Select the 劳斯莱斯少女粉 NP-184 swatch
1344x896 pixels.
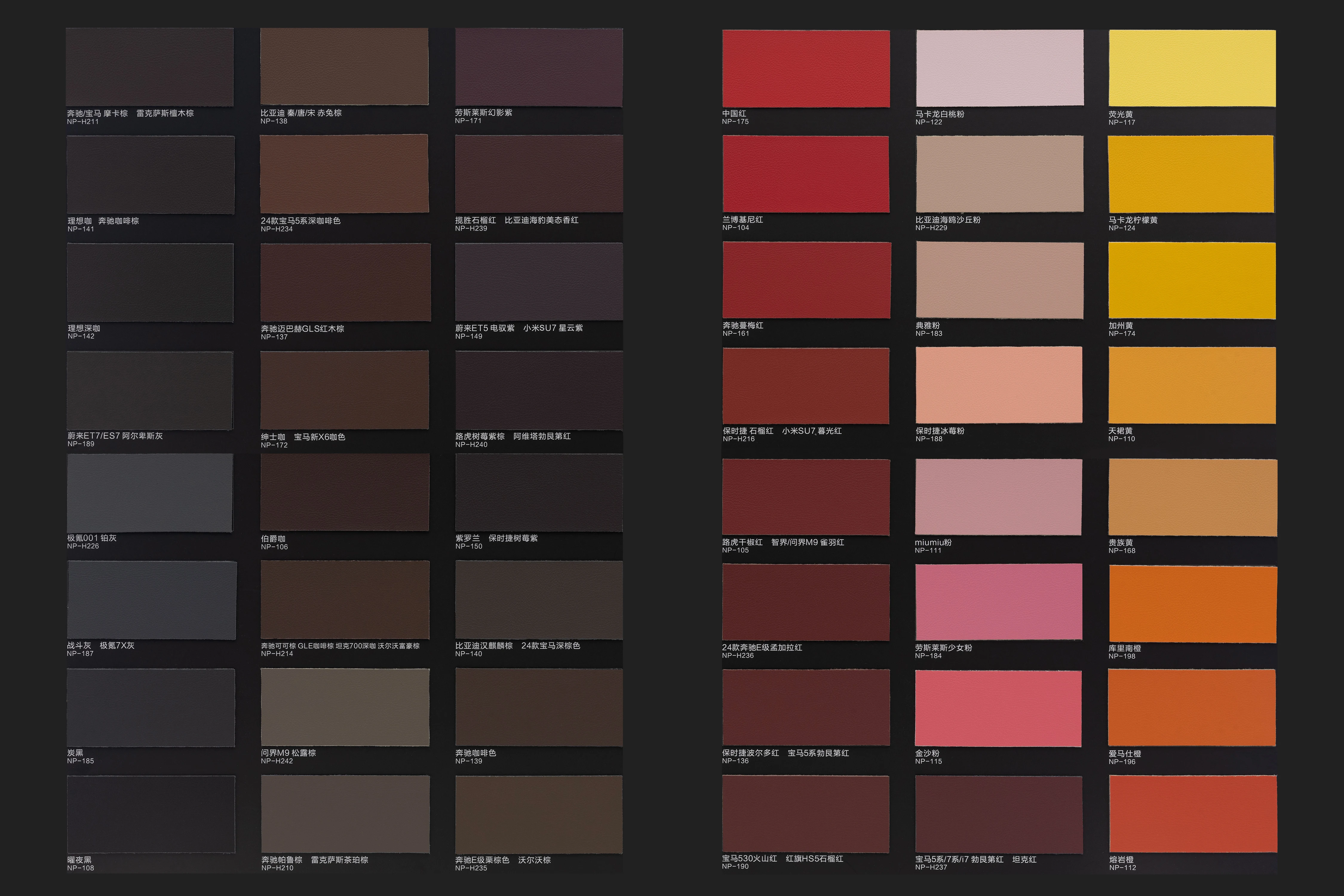[999, 602]
